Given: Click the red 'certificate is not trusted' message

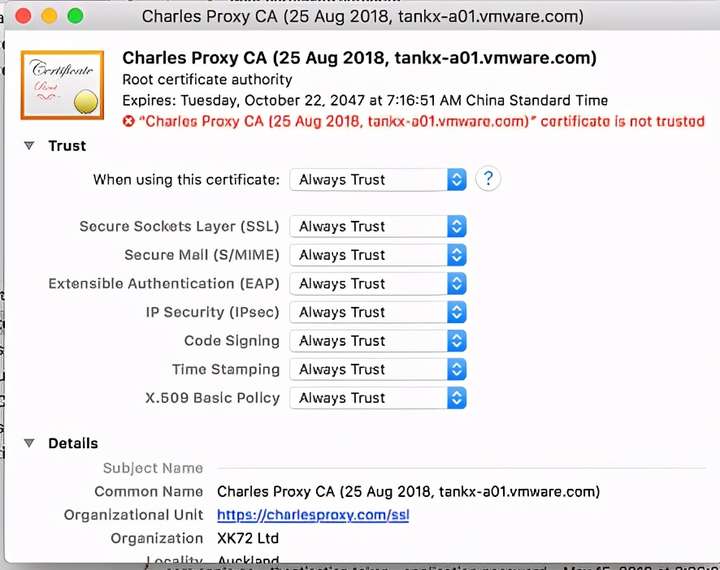Looking at the screenshot, I should [x=422, y=121].
